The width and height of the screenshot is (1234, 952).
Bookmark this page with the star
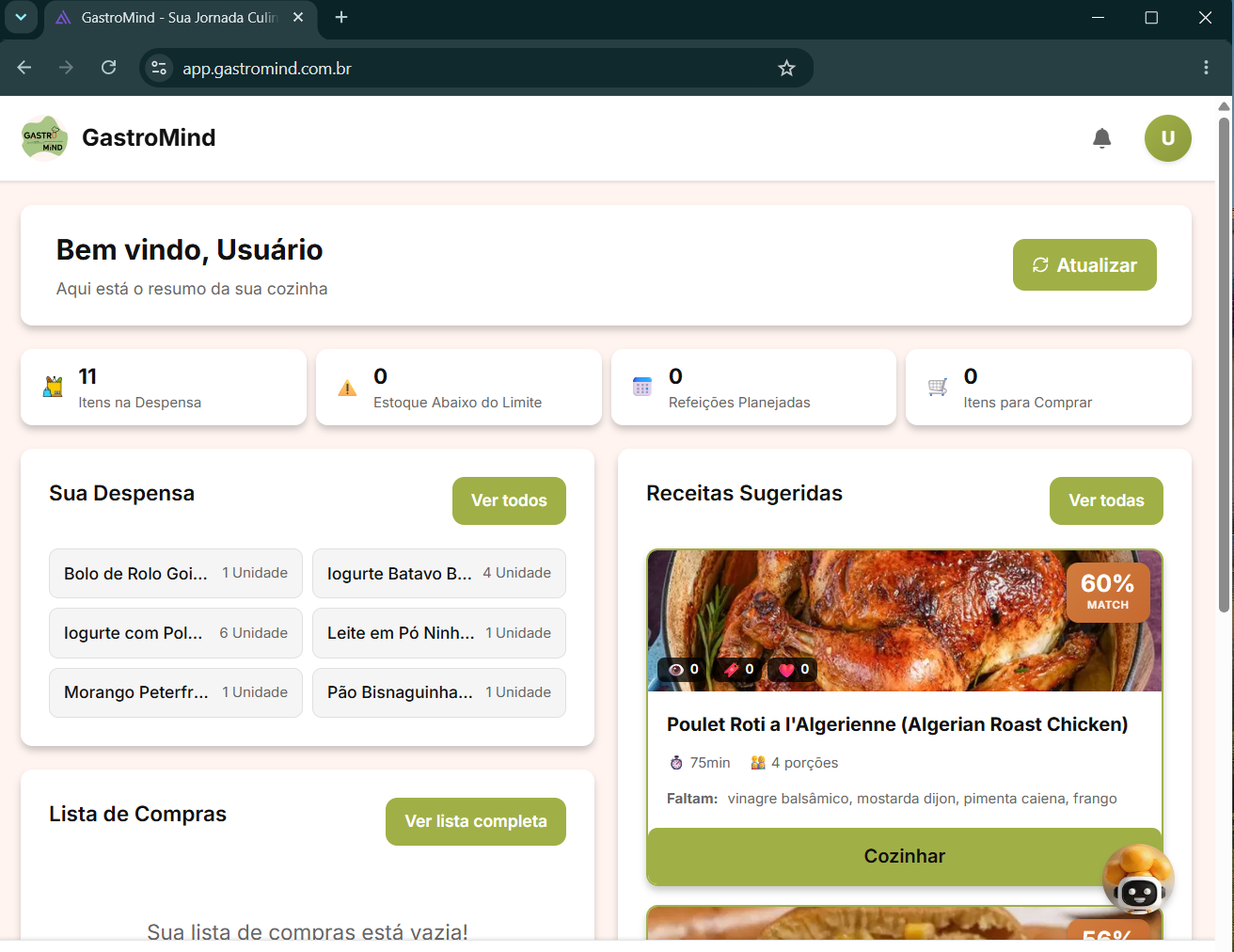786,68
